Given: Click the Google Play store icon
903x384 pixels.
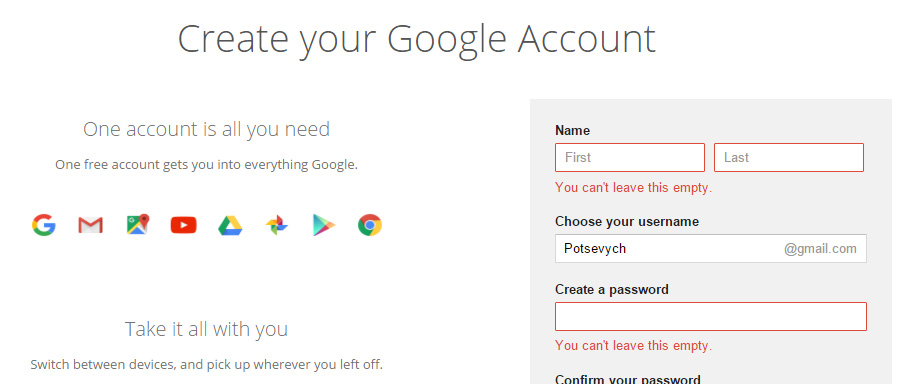Looking at the screenshot, I should 324,225.
